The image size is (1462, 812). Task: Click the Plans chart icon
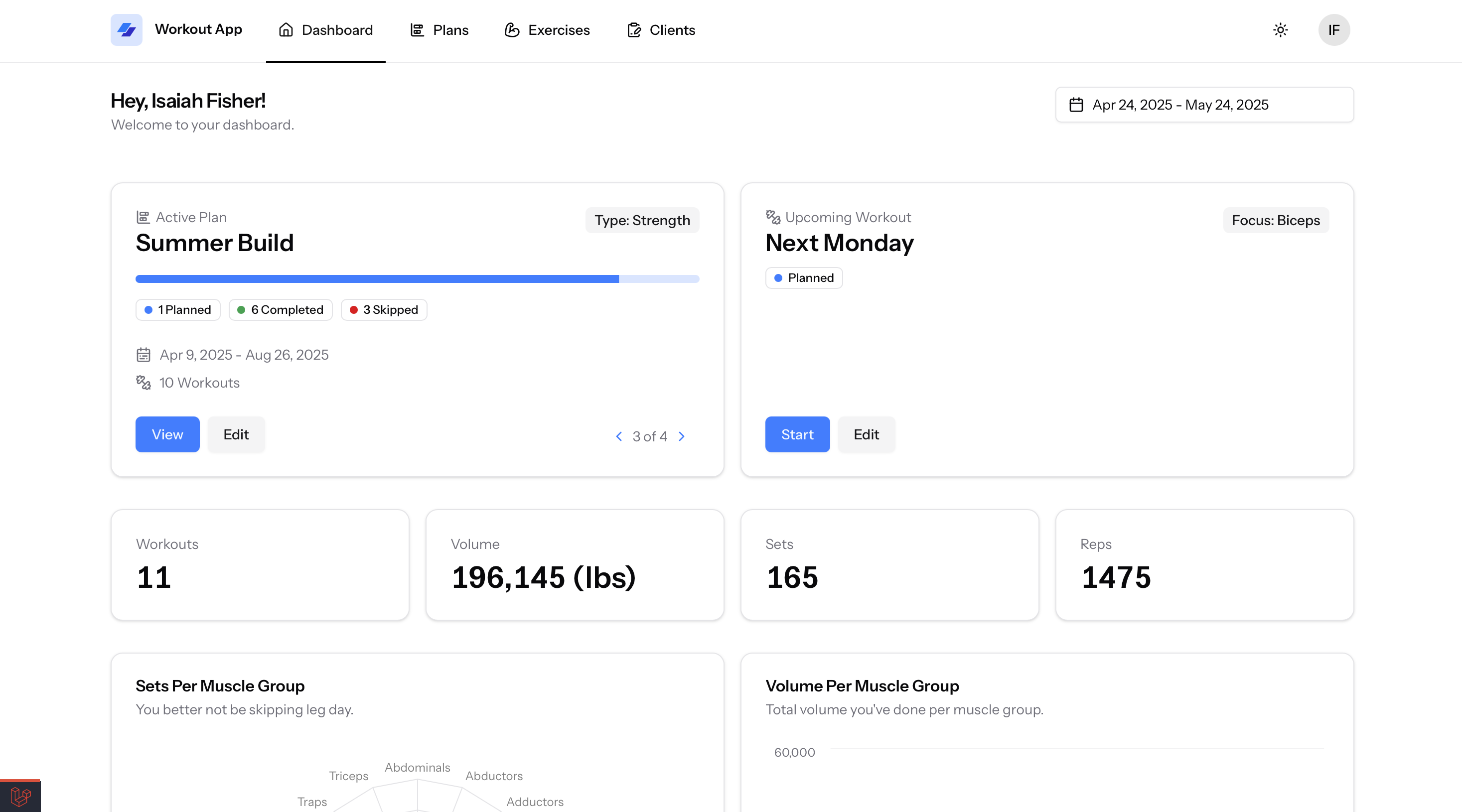417,30
